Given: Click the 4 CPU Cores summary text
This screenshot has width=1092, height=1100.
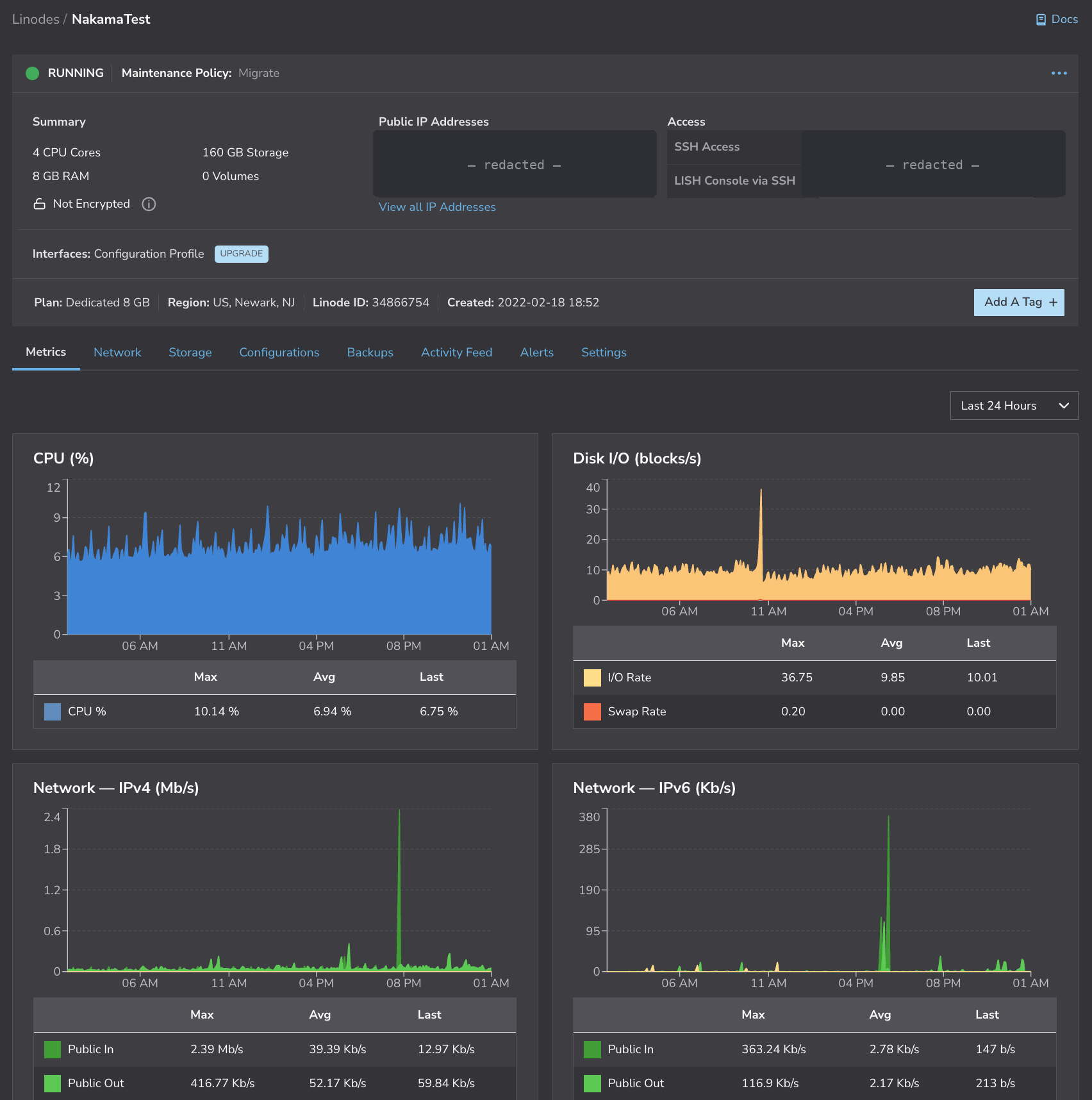Looking at the screenshot, I should pyautogui.click(x=67, y=153).
